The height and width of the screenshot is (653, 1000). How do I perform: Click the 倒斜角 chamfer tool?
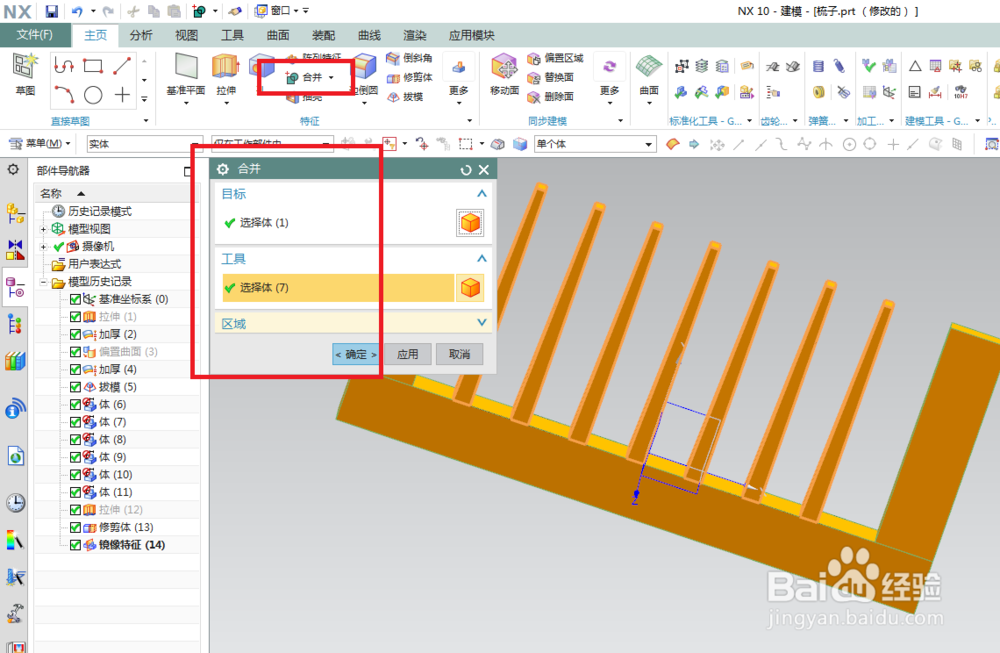409,58
